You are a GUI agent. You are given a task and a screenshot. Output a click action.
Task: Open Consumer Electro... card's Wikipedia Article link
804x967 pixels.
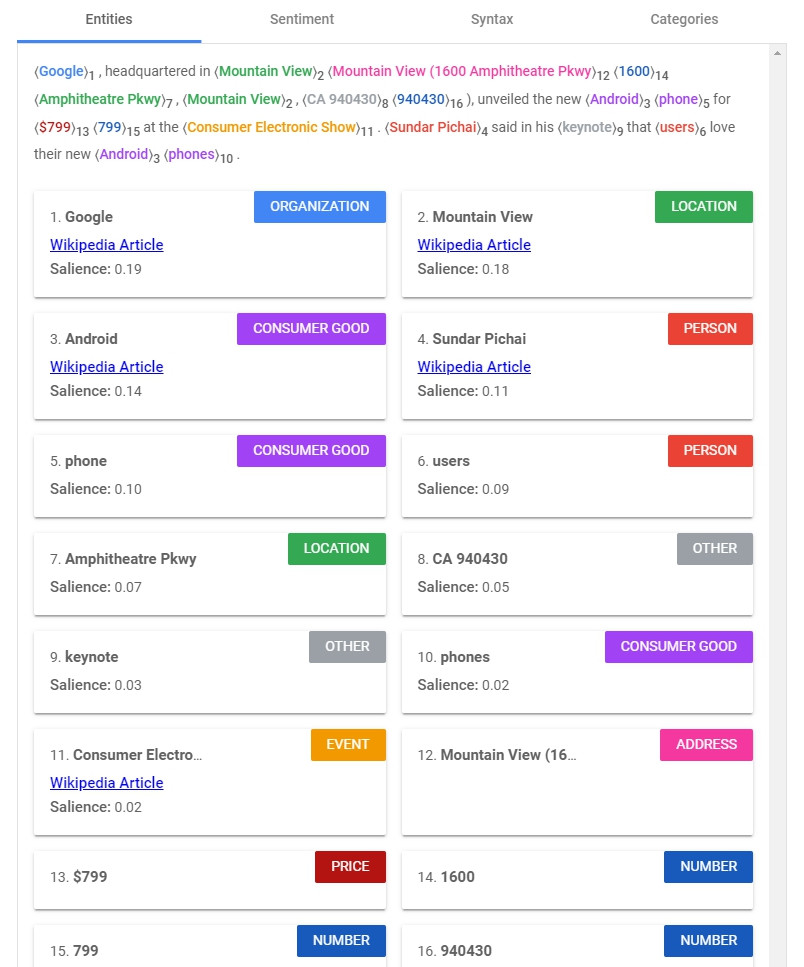(x=107, y=783)
